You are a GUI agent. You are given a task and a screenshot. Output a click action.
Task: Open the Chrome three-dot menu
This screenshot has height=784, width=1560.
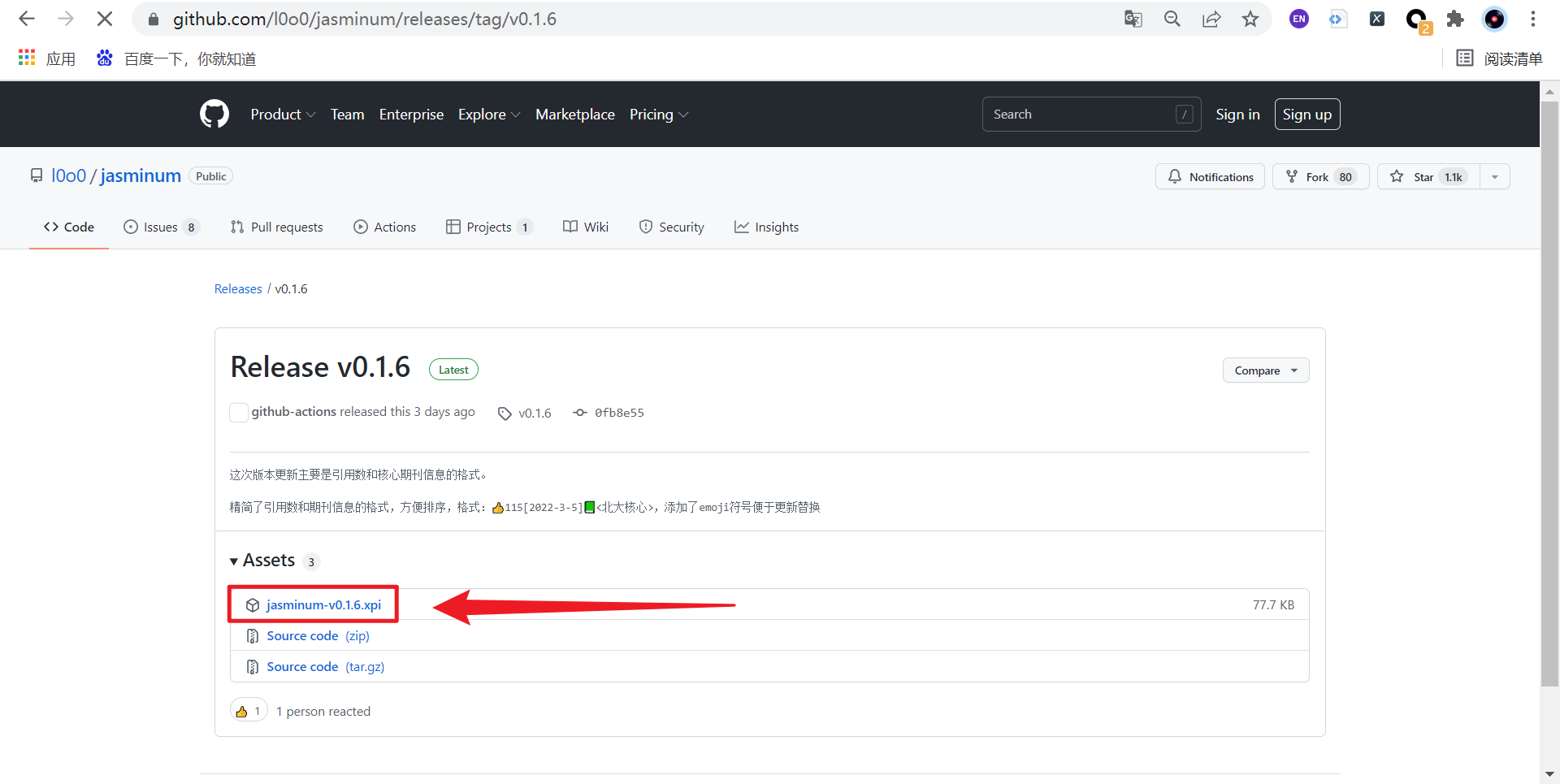(1533, 19)
